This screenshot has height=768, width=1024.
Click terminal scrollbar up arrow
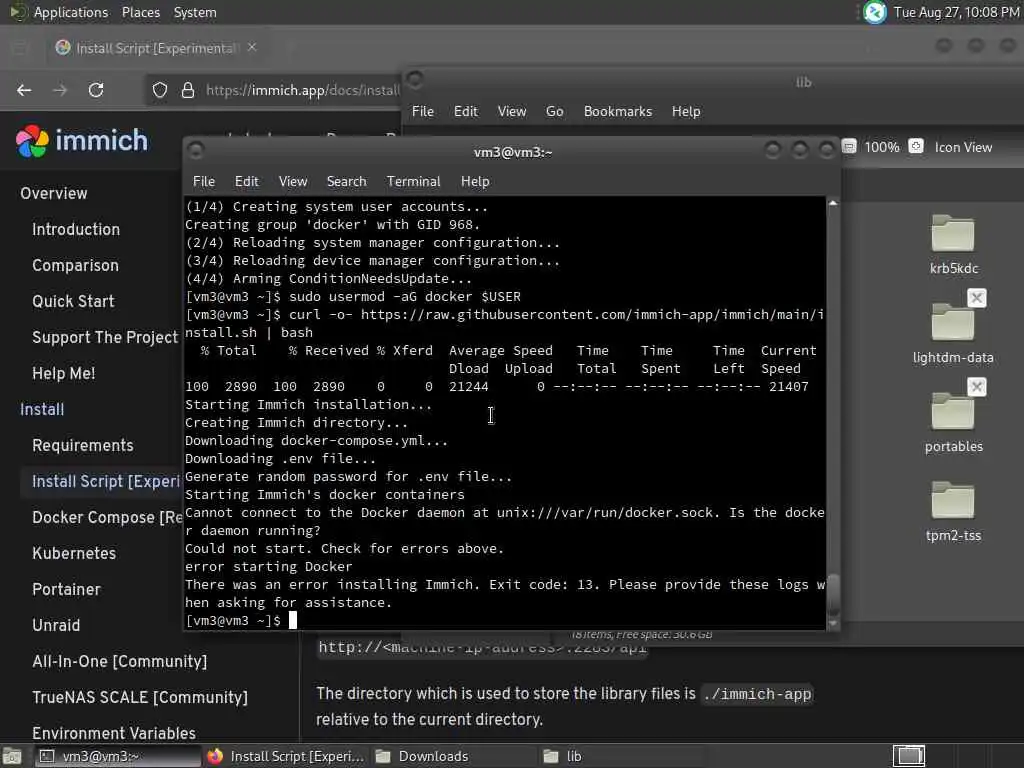click(833, 203)
